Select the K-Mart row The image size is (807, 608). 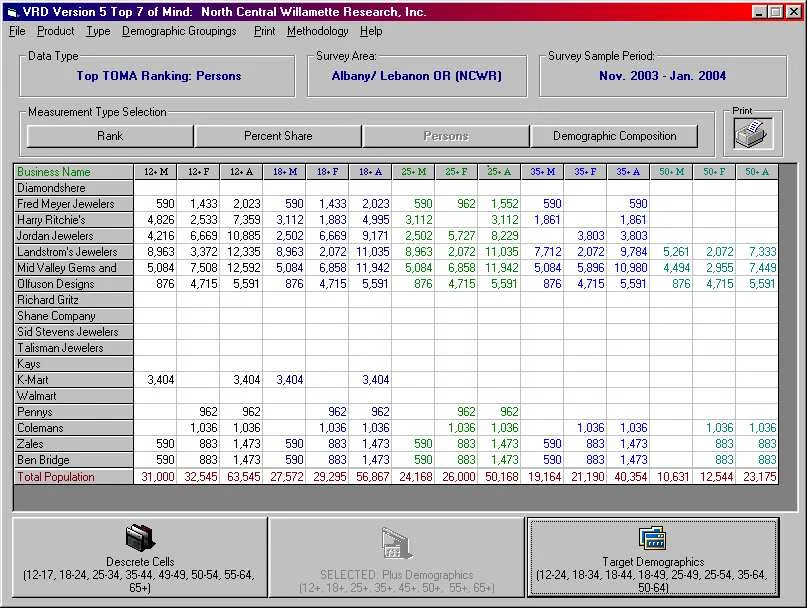pyautogui.click(x=74, y=380)
